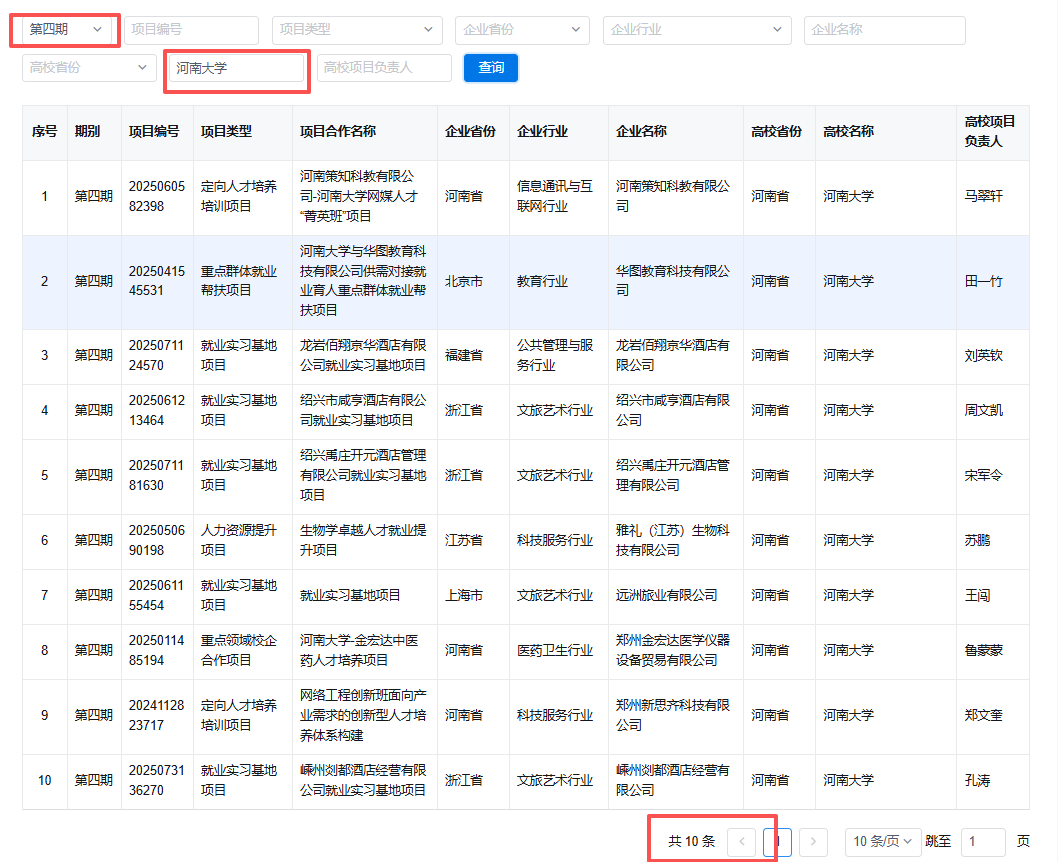Click 福建省 in the 企业省份 column

pyautogui.click(x=464, y=355)
